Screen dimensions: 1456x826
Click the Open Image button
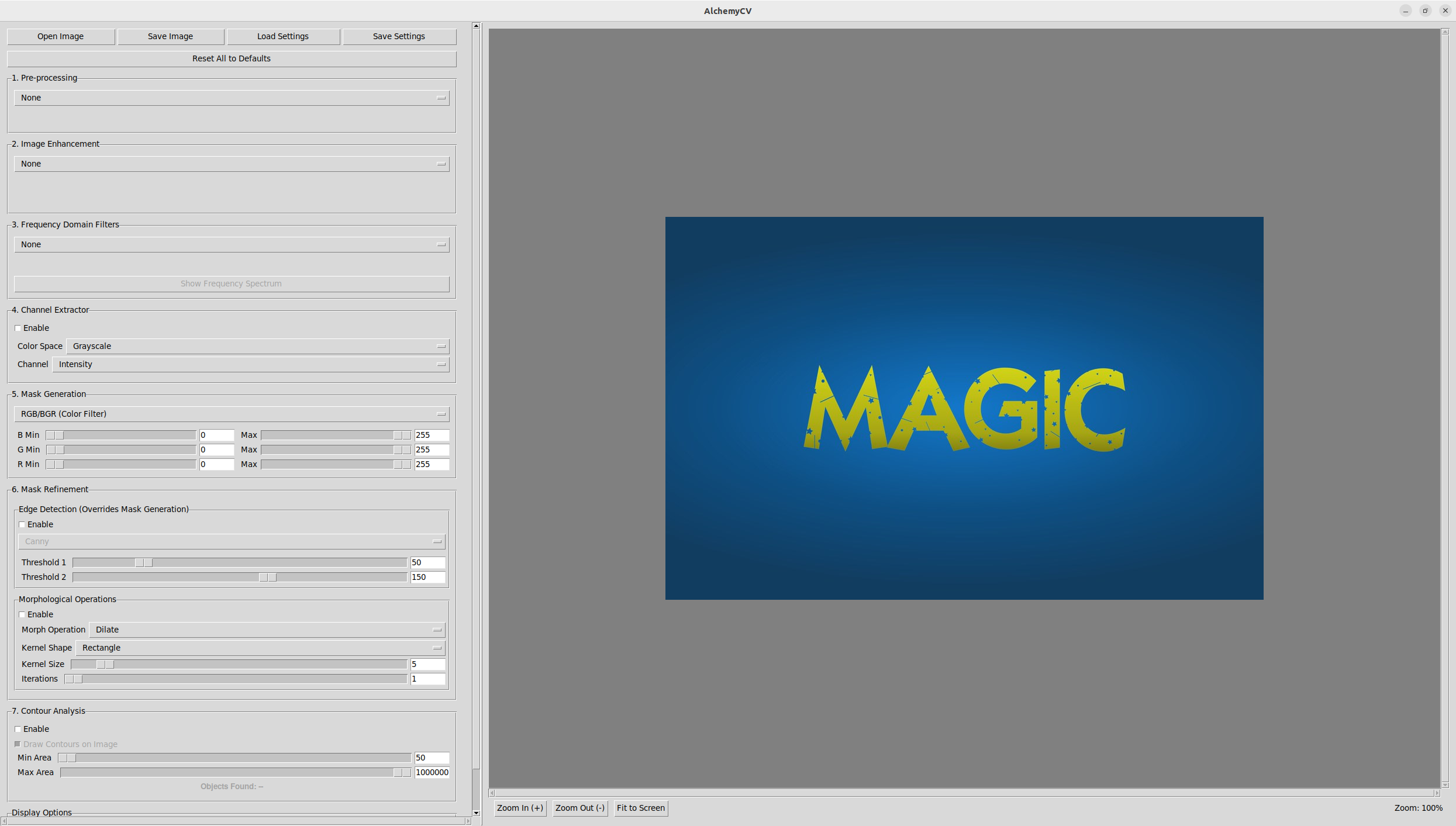[x=60, y=36]
